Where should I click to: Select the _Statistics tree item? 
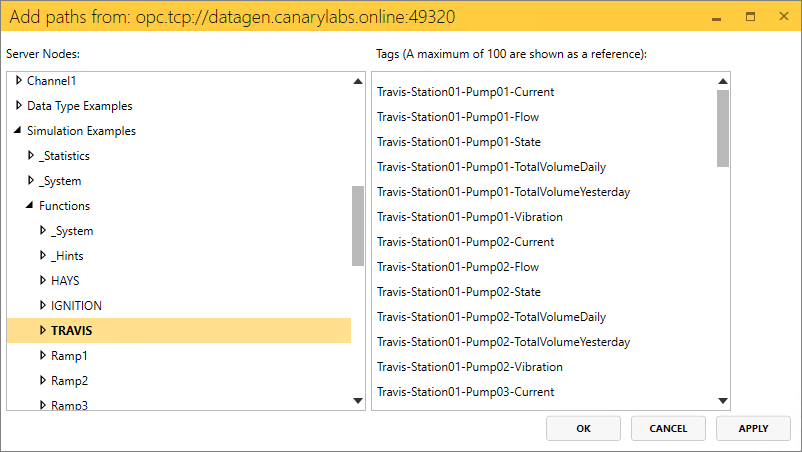[64, 156]
